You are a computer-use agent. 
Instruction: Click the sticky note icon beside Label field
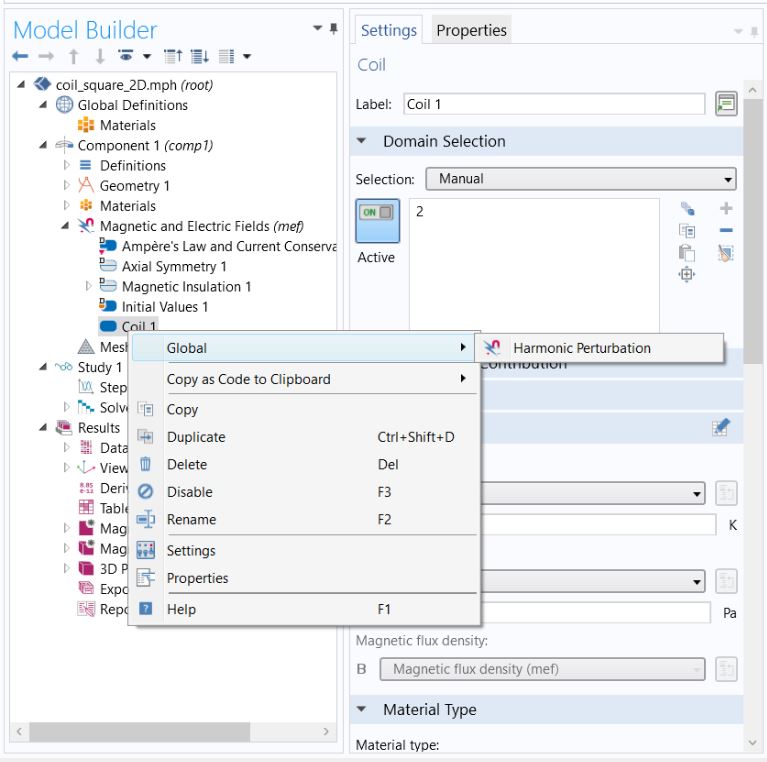pos(726,104)
